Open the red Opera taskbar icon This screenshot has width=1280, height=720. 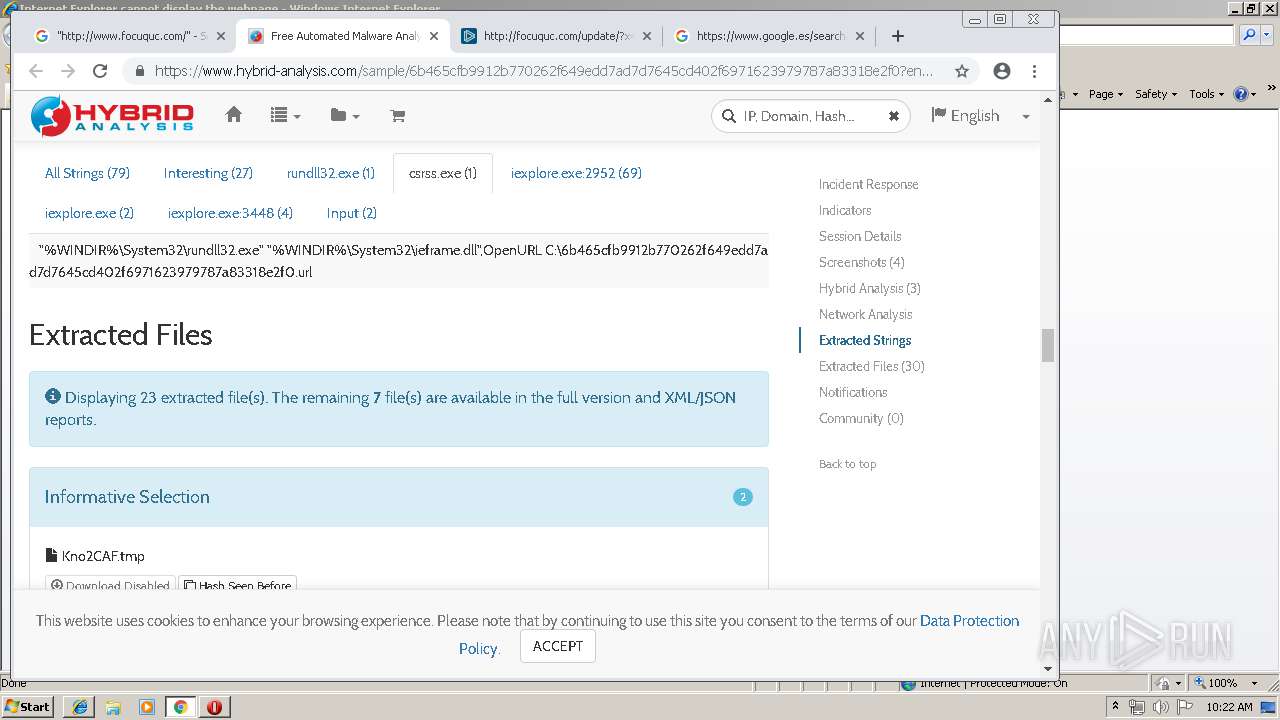pos(214,707)
